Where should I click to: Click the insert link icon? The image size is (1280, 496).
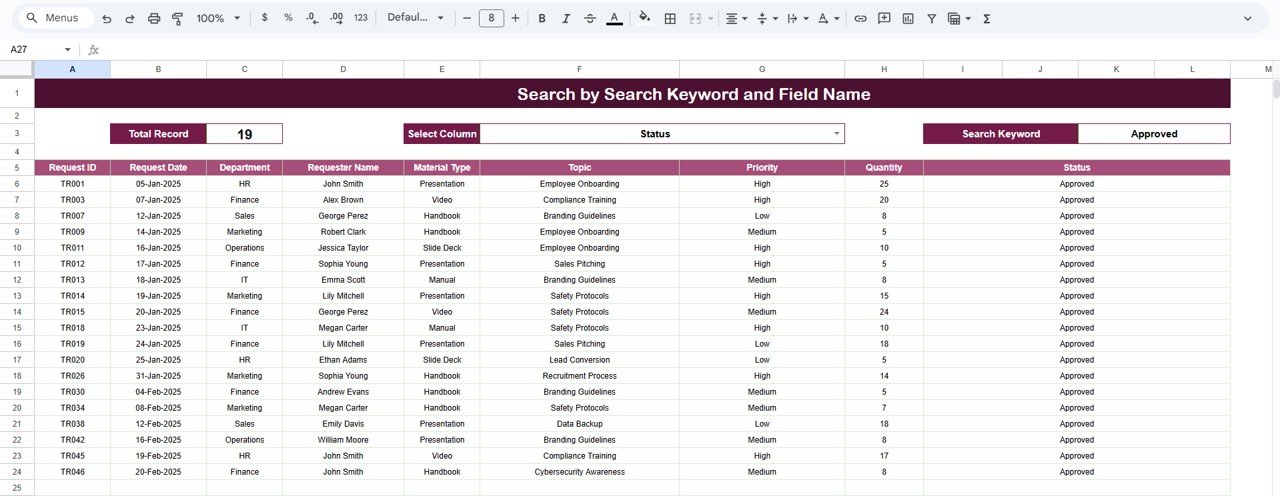860,18
